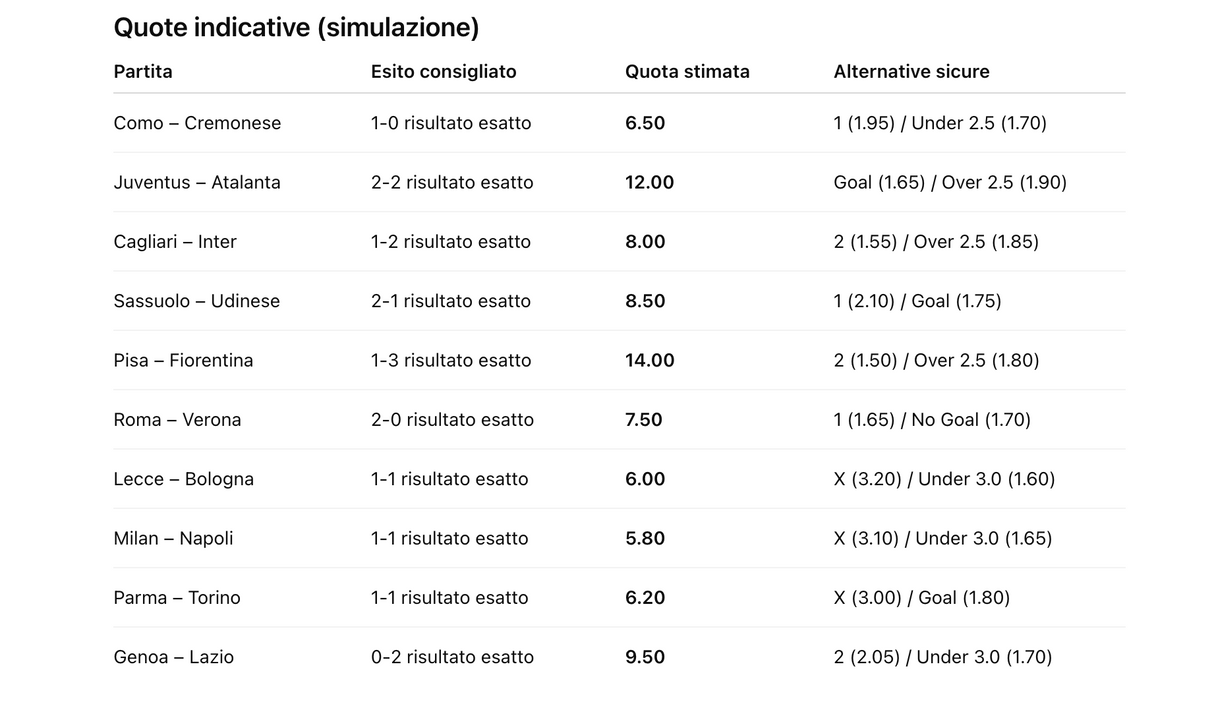Image resolution: width=1214 pixels, height=712 pixels.
Task: Select the 'Roma – Verona' match cell
Action: pos(177,420)
